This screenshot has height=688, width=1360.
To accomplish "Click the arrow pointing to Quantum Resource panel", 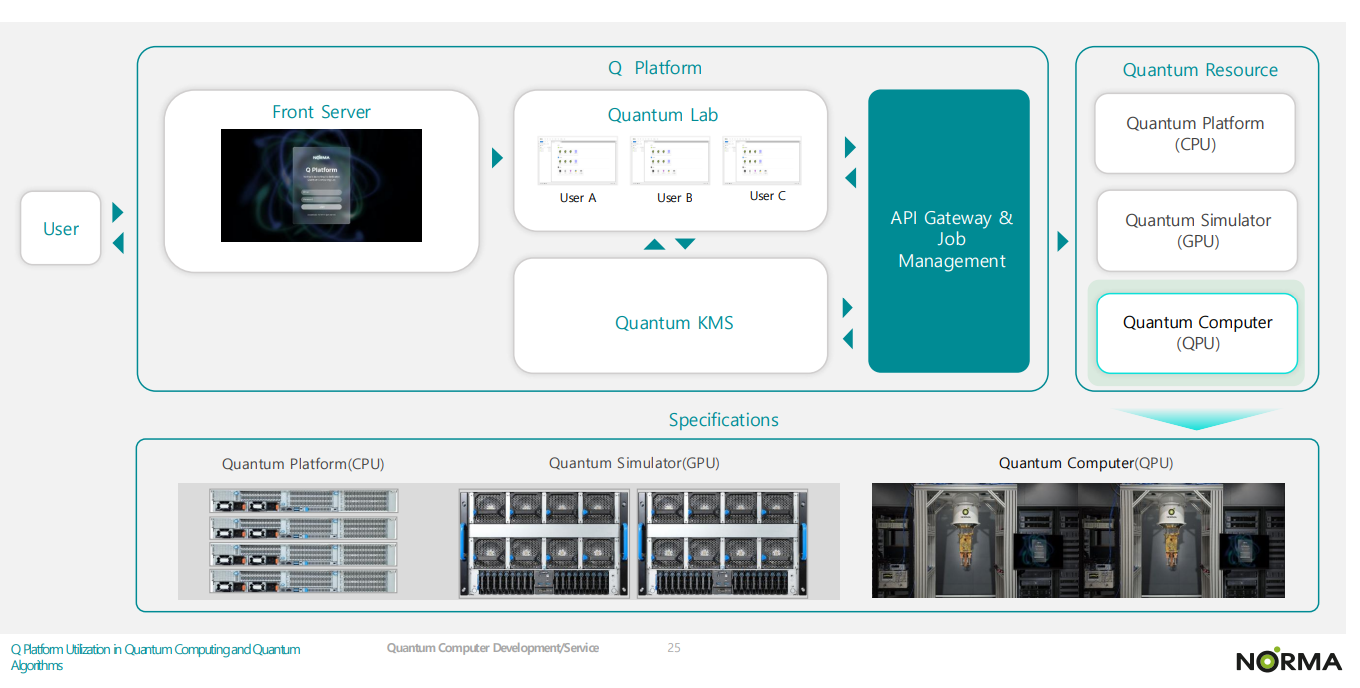I will [1062, 241].
